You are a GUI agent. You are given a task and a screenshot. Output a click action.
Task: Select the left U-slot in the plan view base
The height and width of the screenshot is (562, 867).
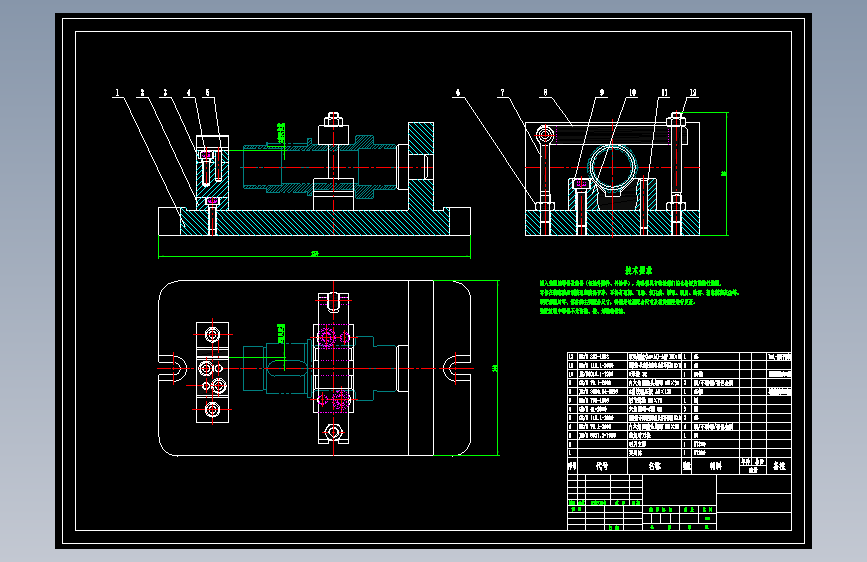pyautogui.click(x=173, y=368)
